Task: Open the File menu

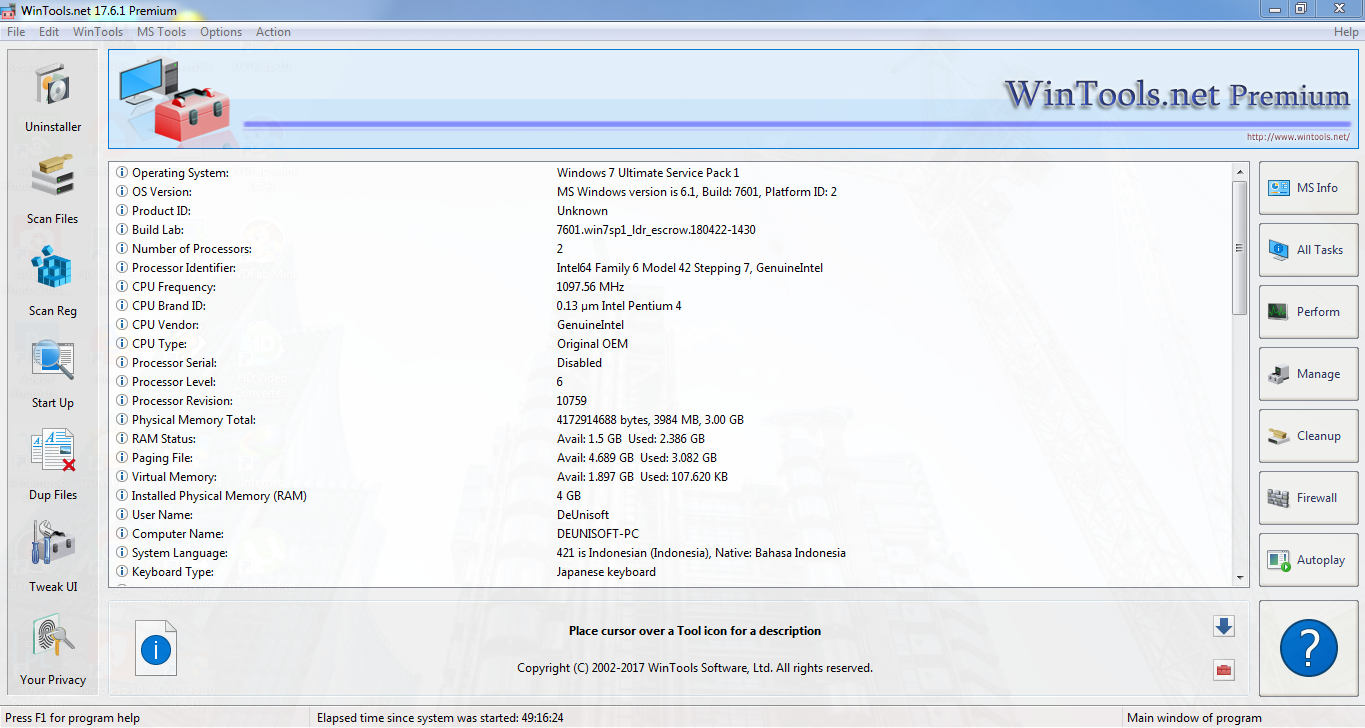Action: tap(16, 32)
